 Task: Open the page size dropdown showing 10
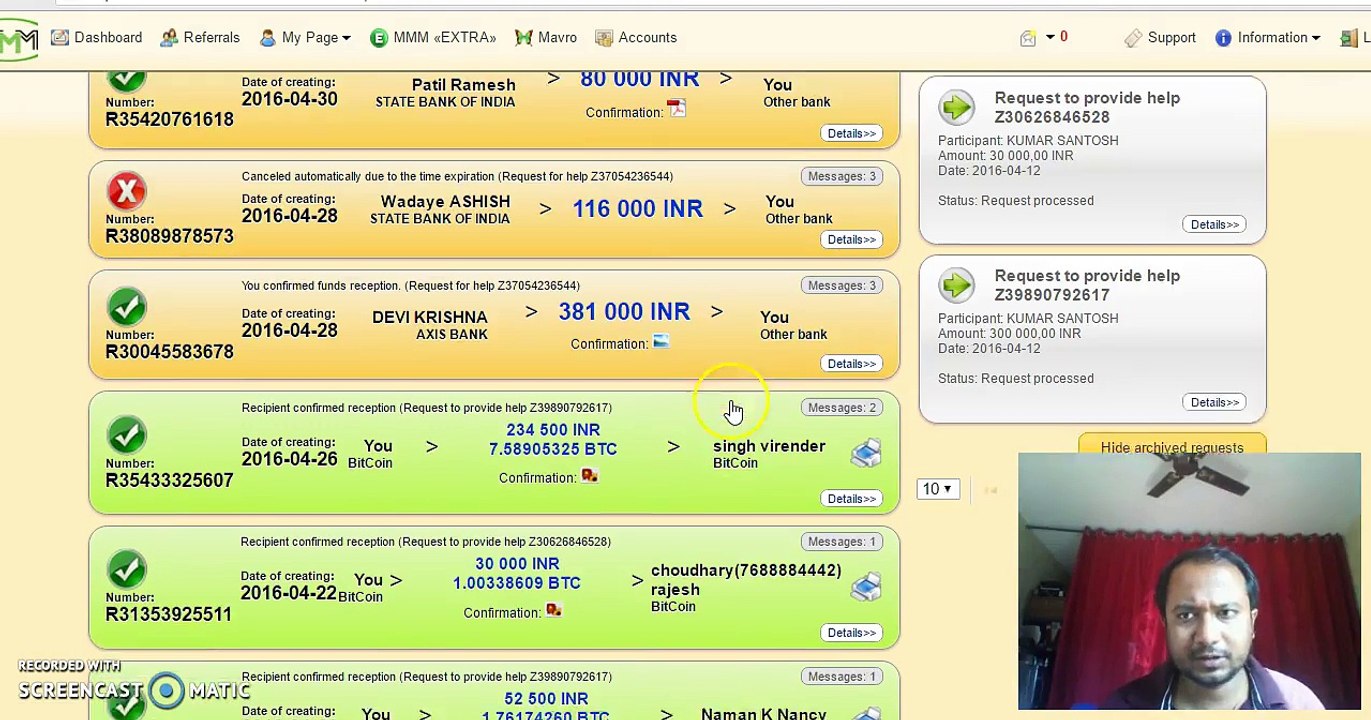pyautogui.click(x=937, y=489)
